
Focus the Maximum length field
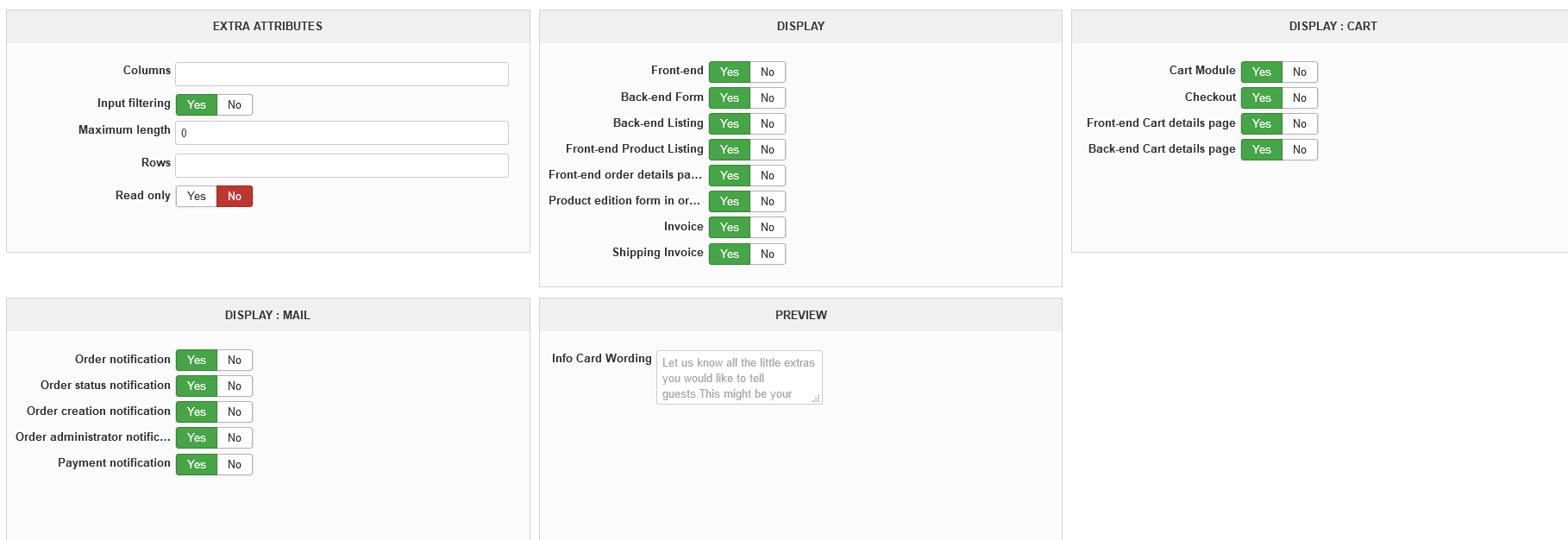[x=342, y=133]
